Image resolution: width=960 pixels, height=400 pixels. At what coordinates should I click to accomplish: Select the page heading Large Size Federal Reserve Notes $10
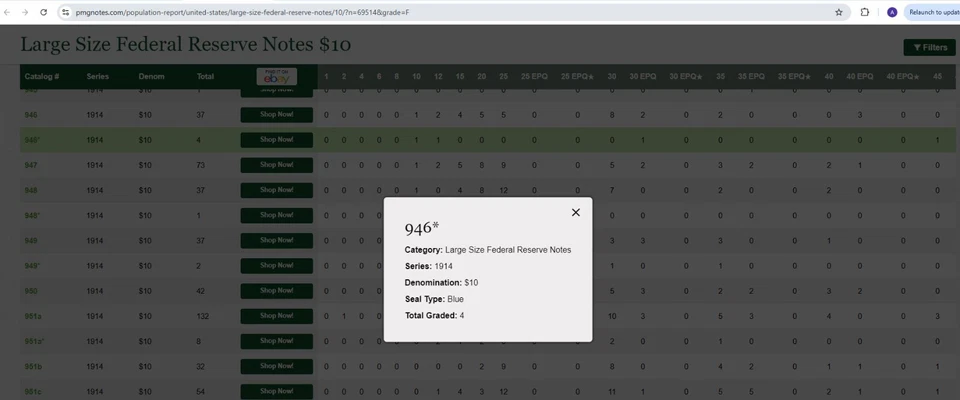pos(186,45)
